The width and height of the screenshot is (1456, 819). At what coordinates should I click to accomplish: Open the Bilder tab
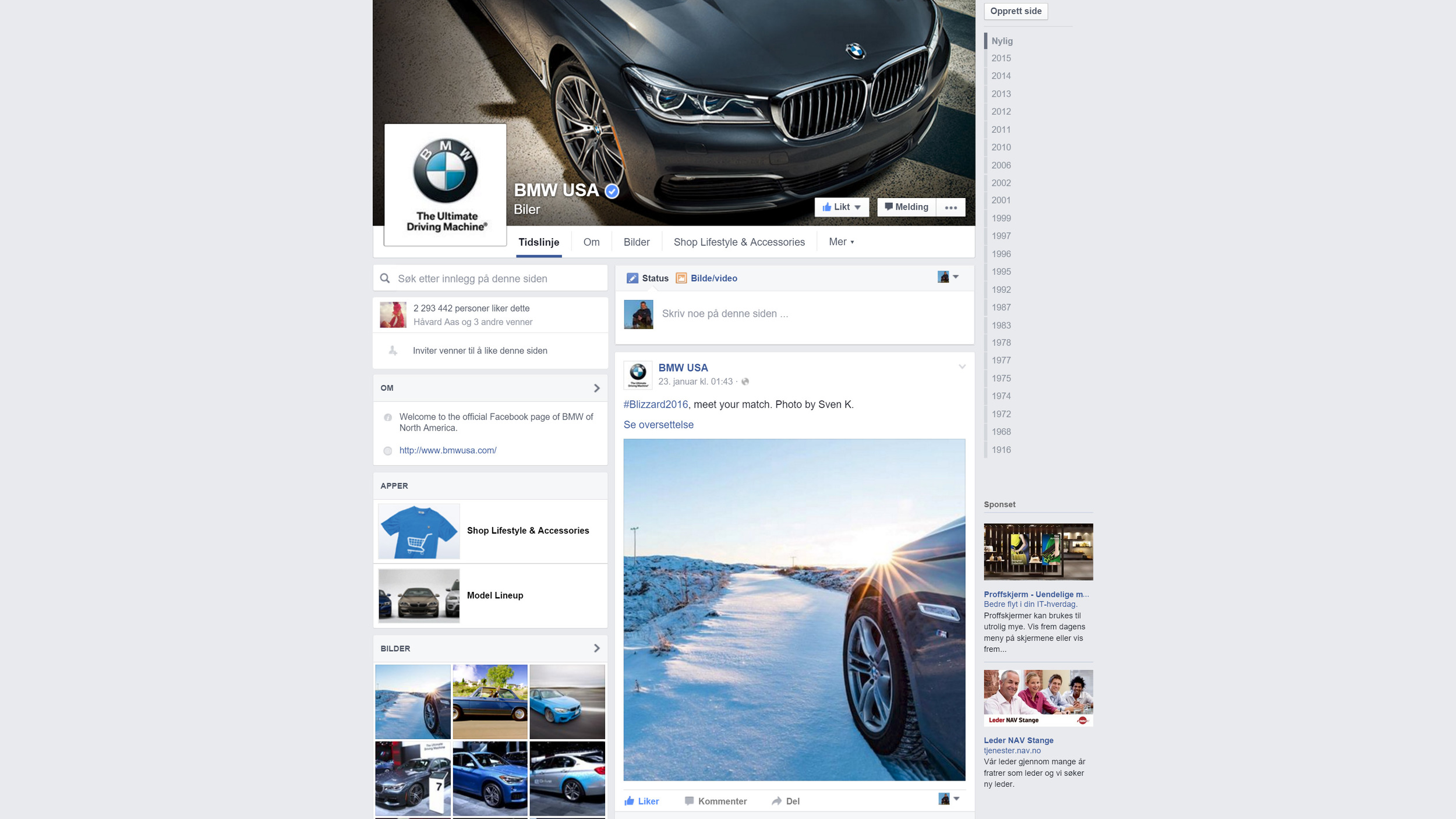click(x=637, y=242)
